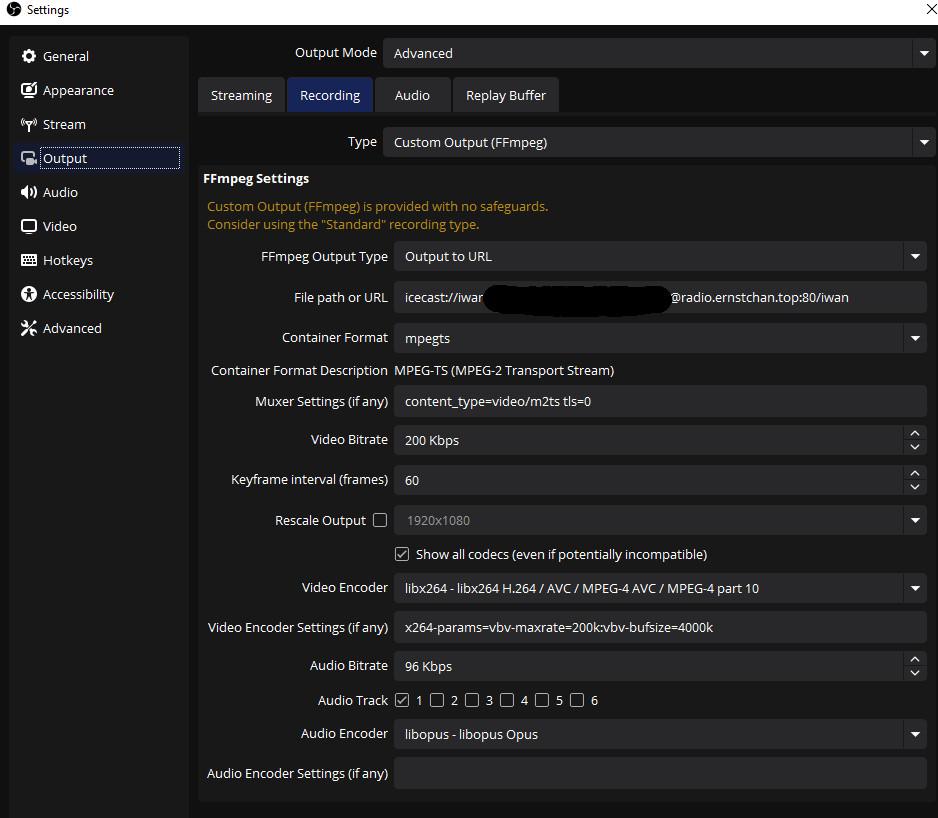Click the Appearance icon in sidebar
This screenshot has height=818, width=938.
pos(29,90)
